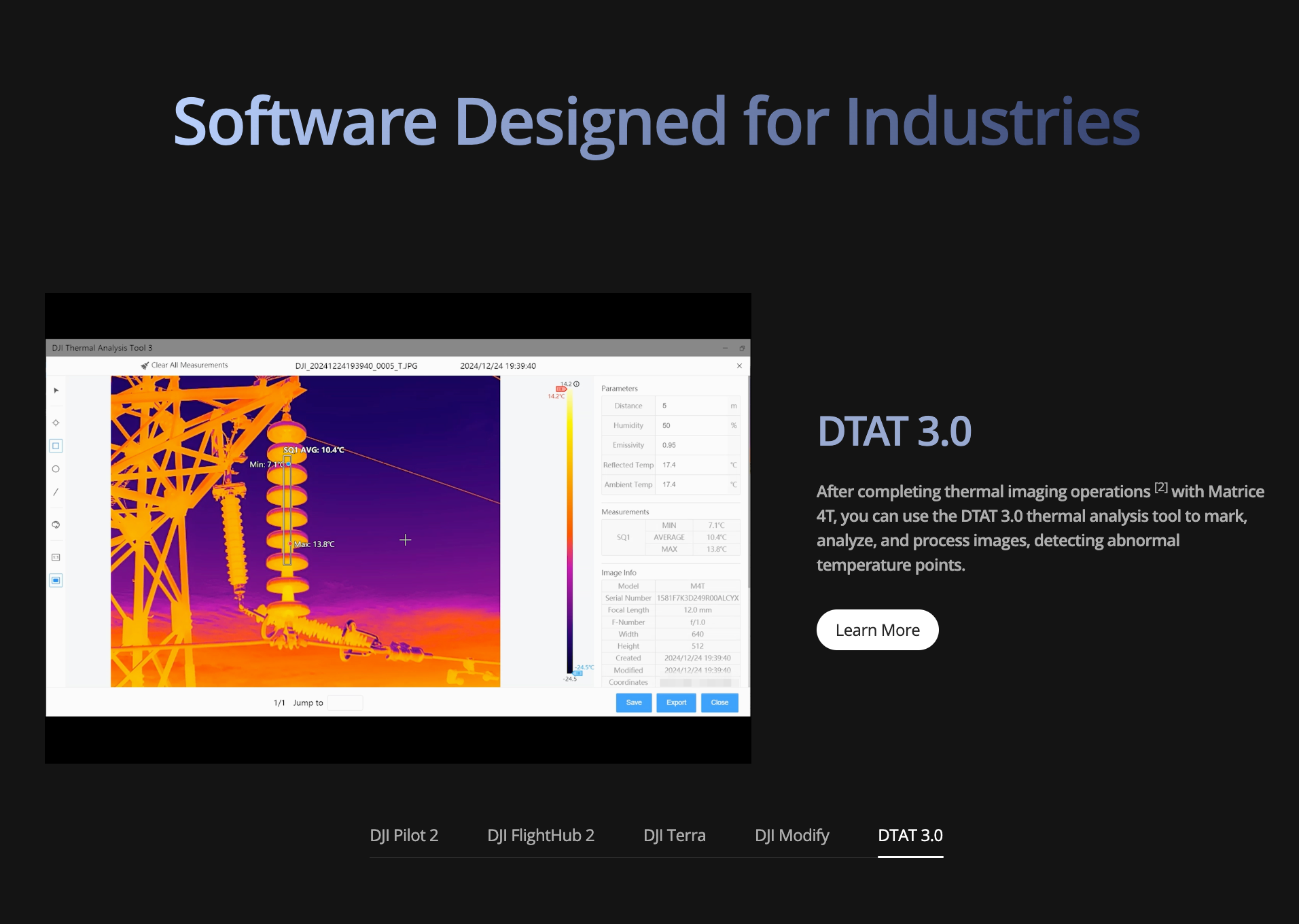Screen dimensions: 1299x924
Task: Select the rectangle measurement tool
Action: [56, 446]
